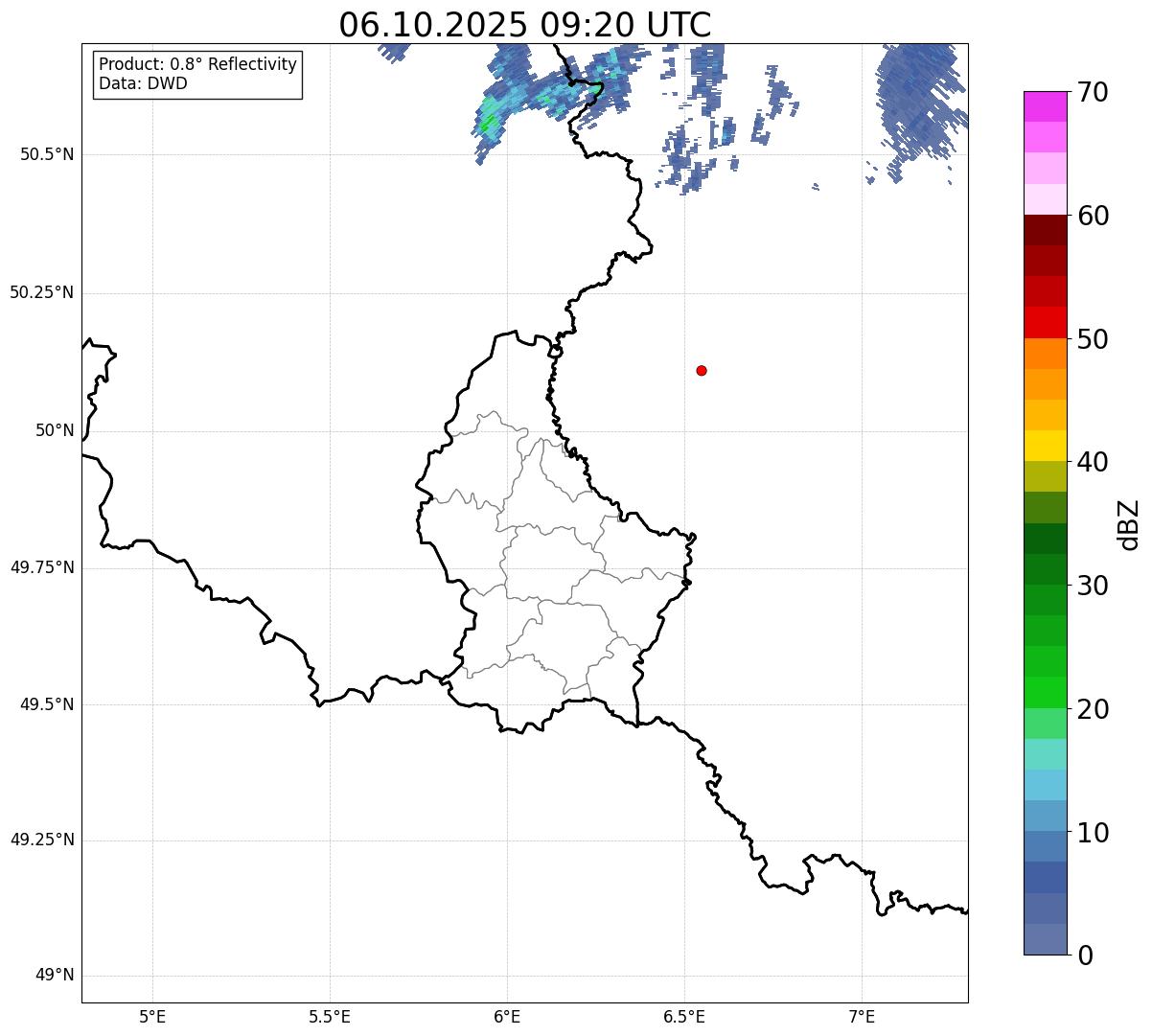
Task: Click the 5.5°E longitude label
Action: coord(330,1016)
